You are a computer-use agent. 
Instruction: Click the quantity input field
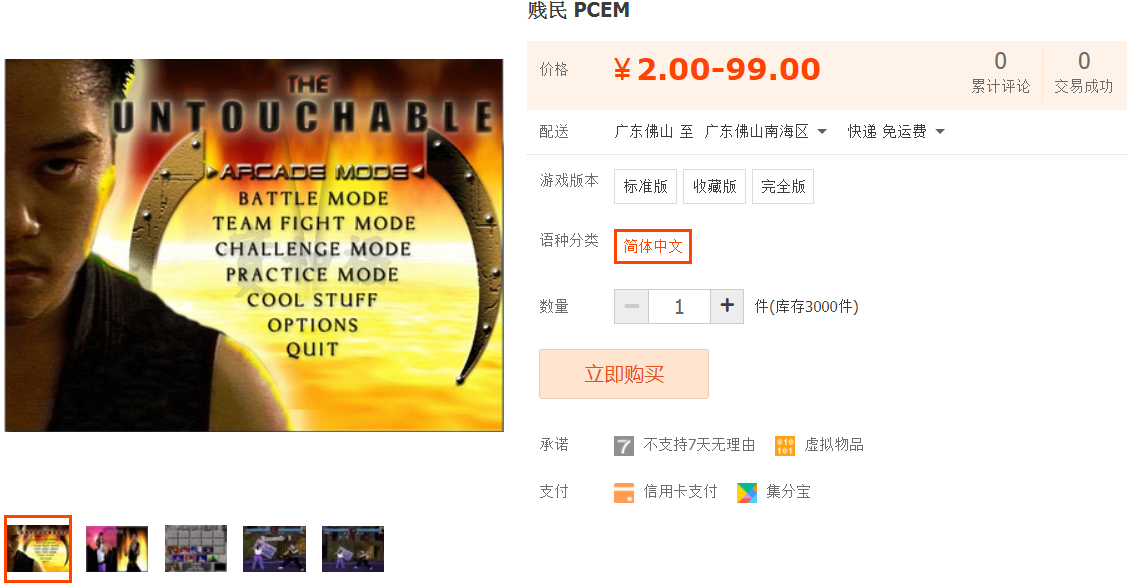click(679, 307)
